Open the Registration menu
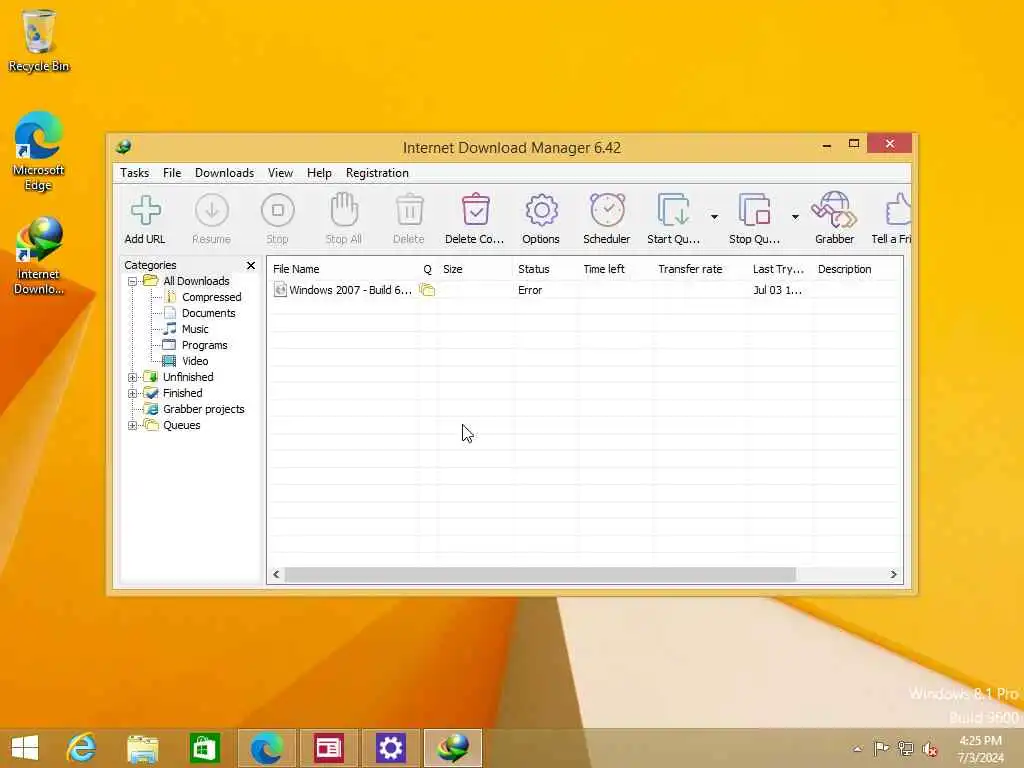1024x768 pixels. [377, 173]
